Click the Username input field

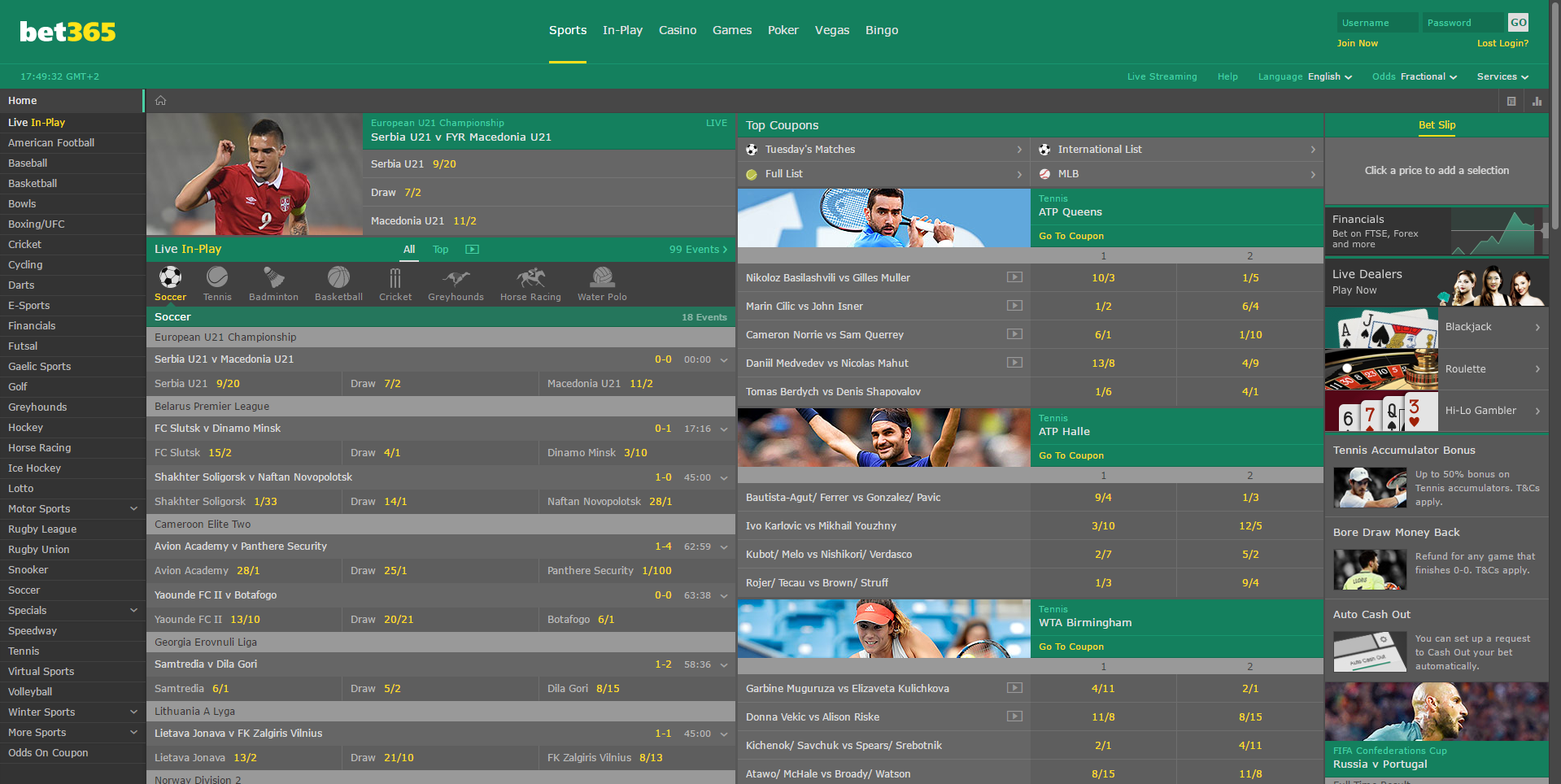(x=1377, y=23)
